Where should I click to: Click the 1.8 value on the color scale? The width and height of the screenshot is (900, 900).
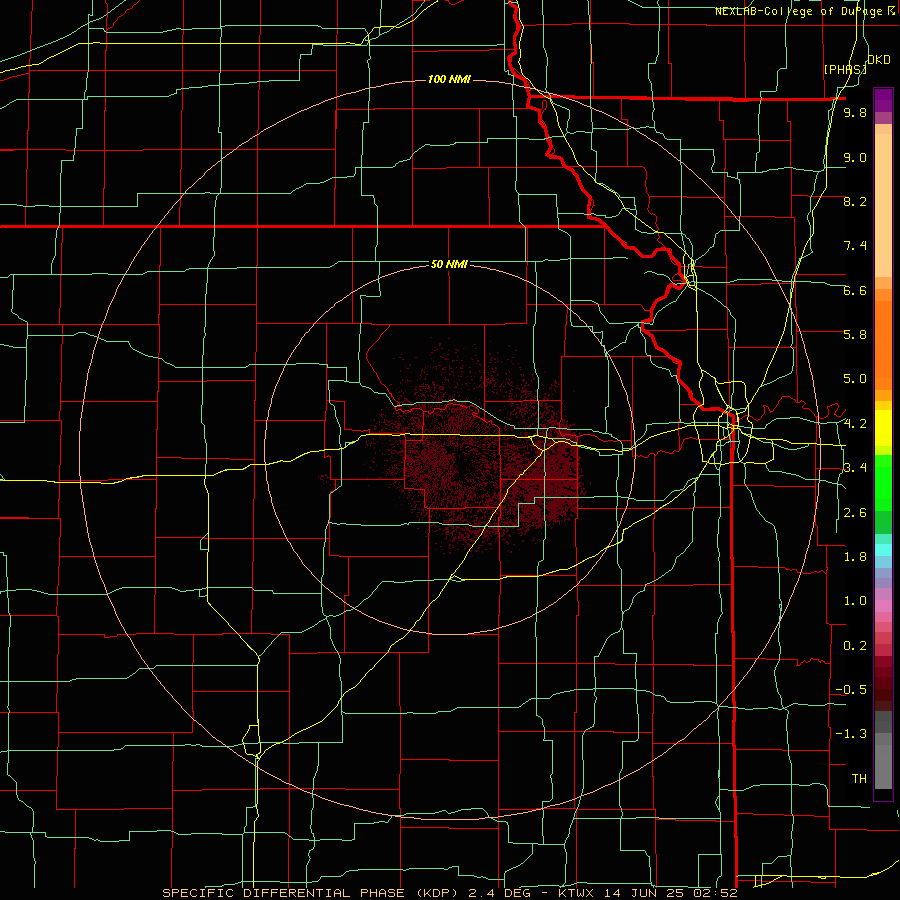click(x=855, y=557)
